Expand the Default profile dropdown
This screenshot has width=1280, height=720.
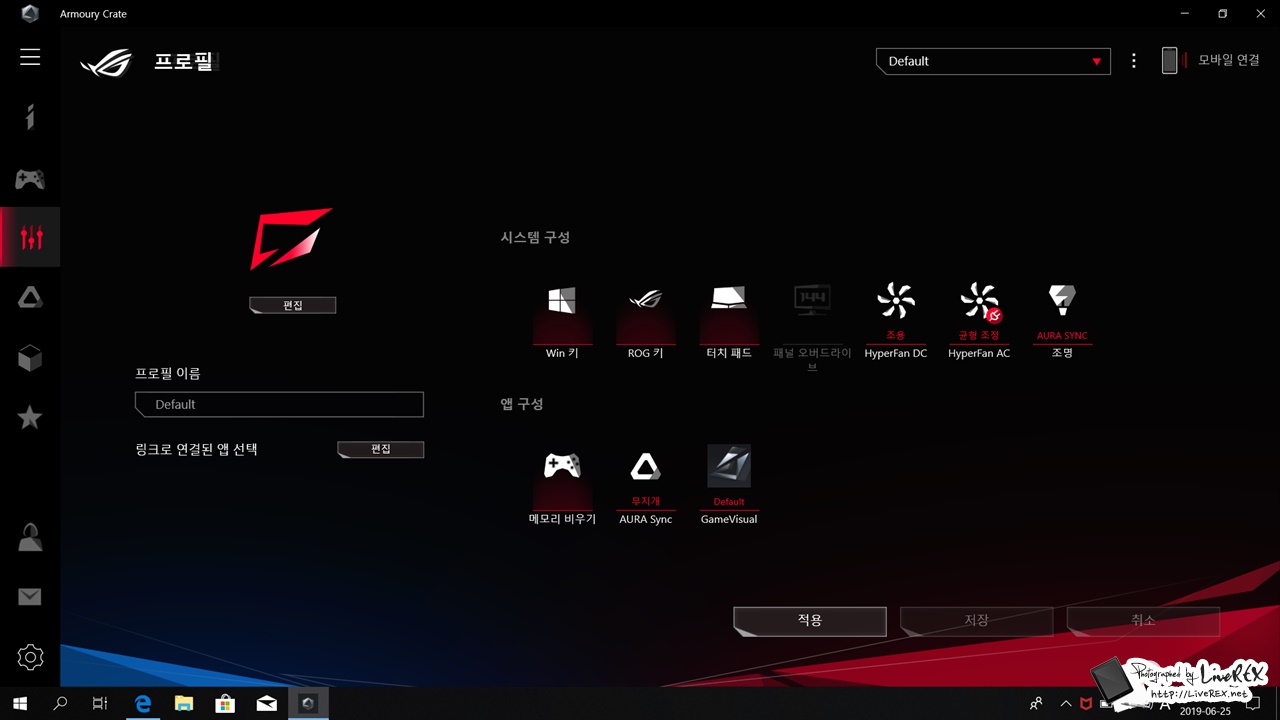(993, 61)
